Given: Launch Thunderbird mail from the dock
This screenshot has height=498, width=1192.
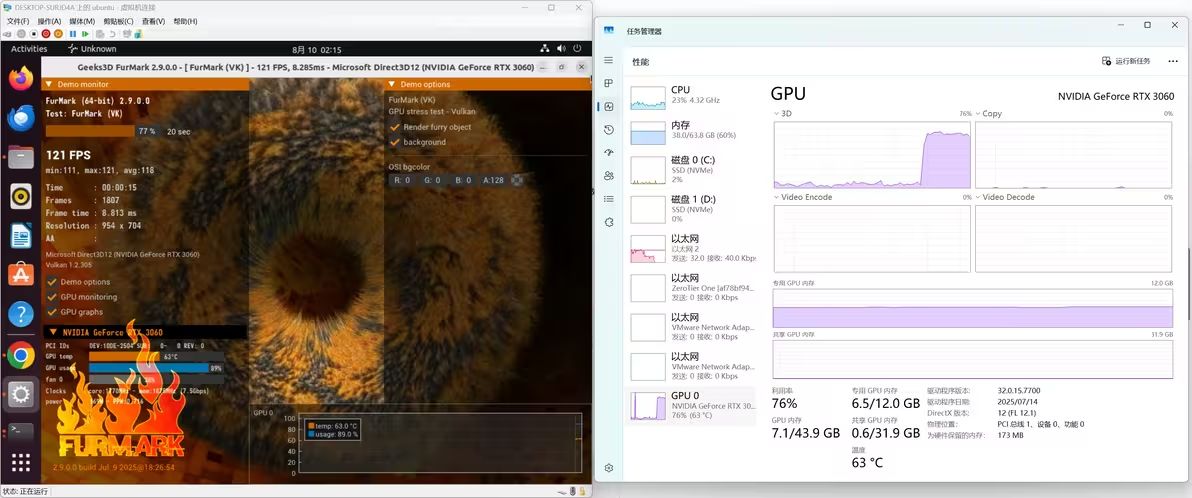Looking at the screenshot, I should coord(21,118).
